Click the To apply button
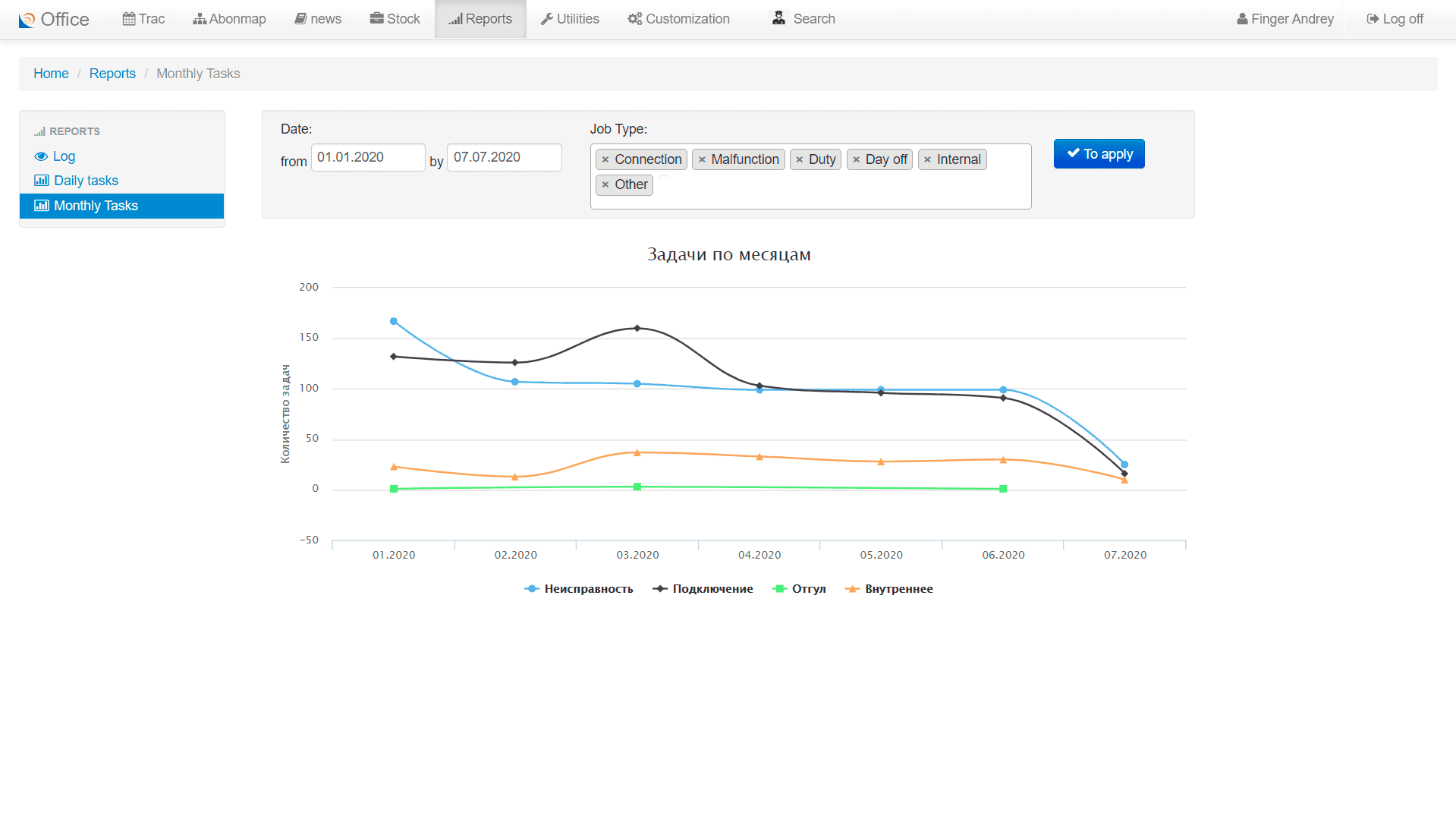This screenshot has width=1456, height=819. click(1099, 154)
